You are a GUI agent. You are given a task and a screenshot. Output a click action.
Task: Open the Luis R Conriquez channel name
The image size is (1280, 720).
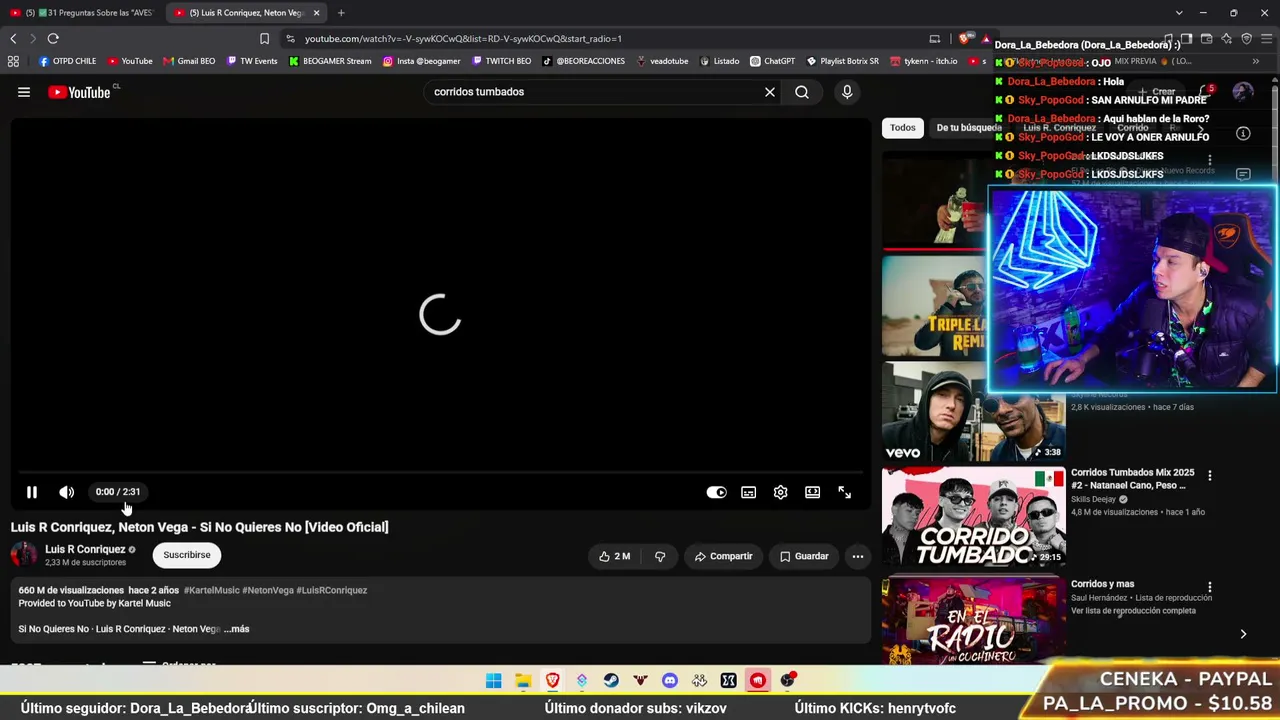coord(85,549)
